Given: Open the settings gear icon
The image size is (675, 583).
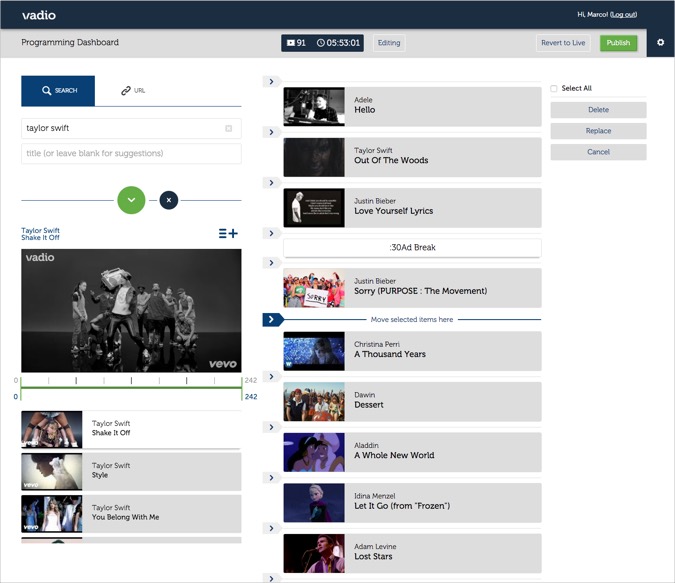Looking at the screenshot, I should click(x=660, y=43).
